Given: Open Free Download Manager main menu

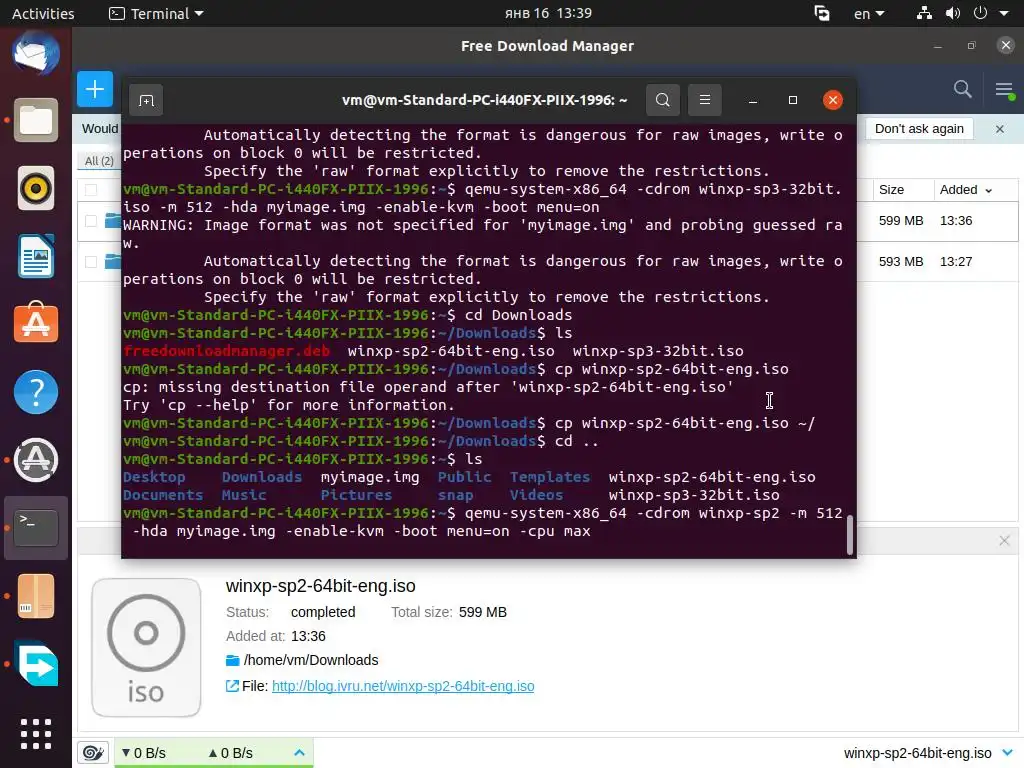Looking at the screenshot, I should pyautogui.click(x=1004, y=89).
